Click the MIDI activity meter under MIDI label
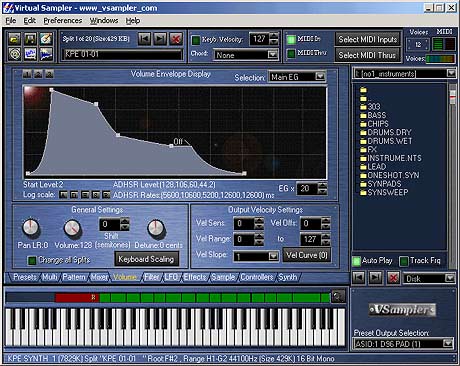This screenshot has height=366, width=460. [x=443, y=44]
